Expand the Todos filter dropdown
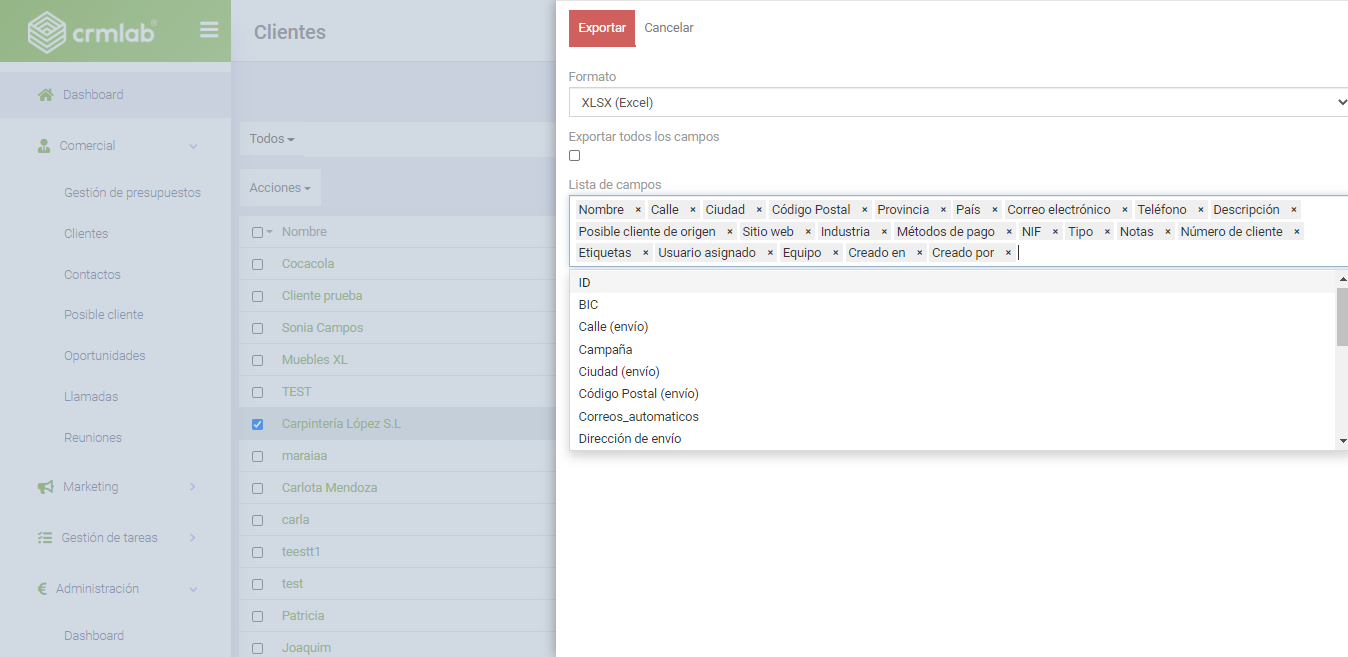1348x657 pixels. (272, 139)
